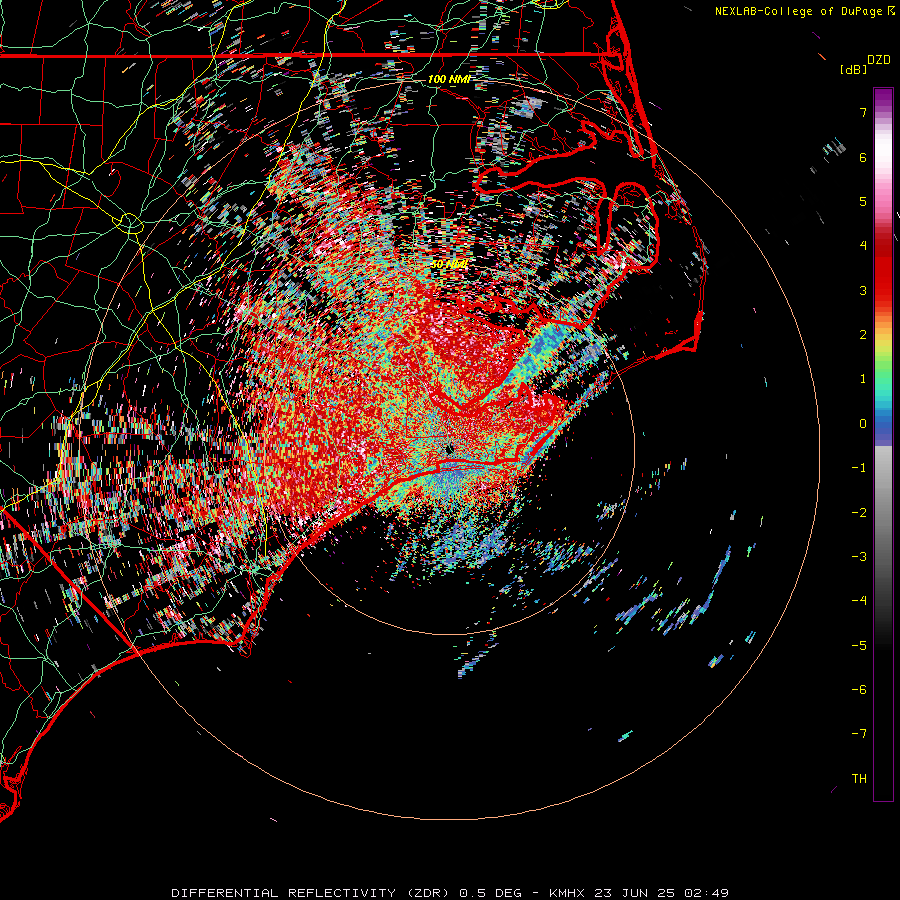Click the 6 dB tick label on the color bar
Screen dimensions: 900x900
click(863, 157)
